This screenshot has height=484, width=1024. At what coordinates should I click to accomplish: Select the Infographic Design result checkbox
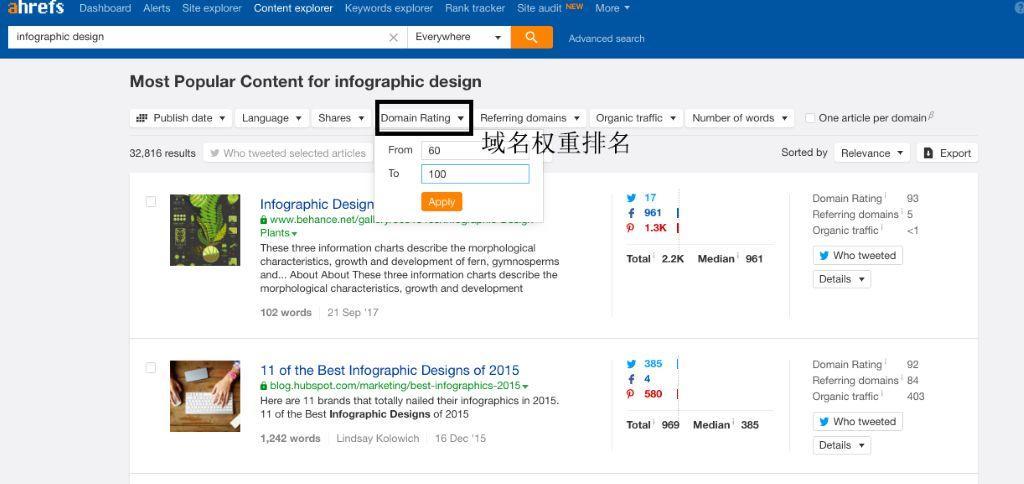pyautogui.click(x=151, y=202)
